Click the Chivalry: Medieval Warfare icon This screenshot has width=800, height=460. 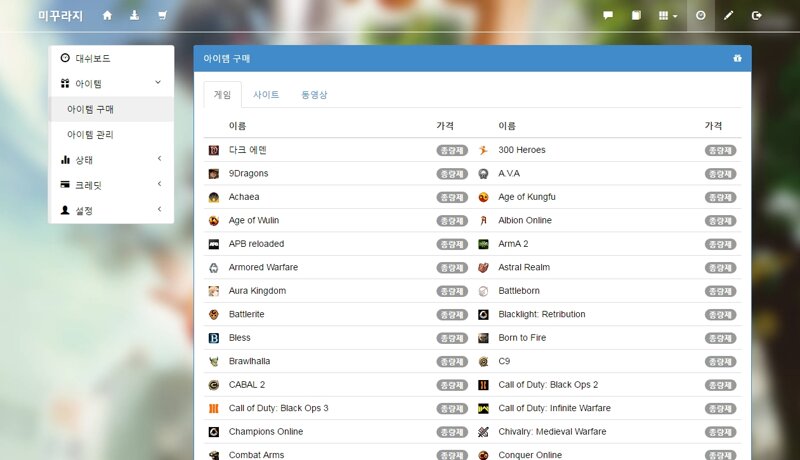pos(483,431)
